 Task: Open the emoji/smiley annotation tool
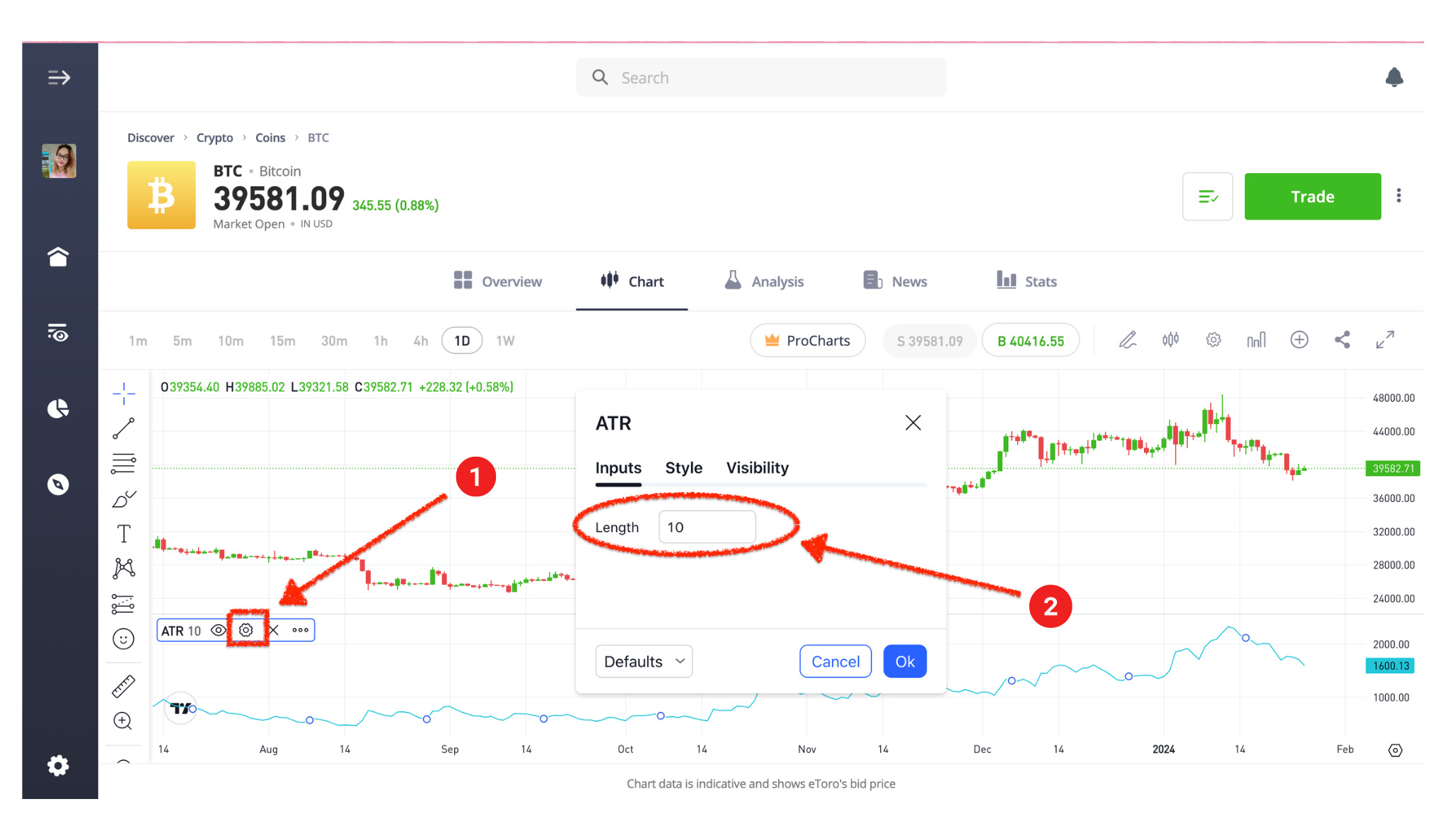124,638
